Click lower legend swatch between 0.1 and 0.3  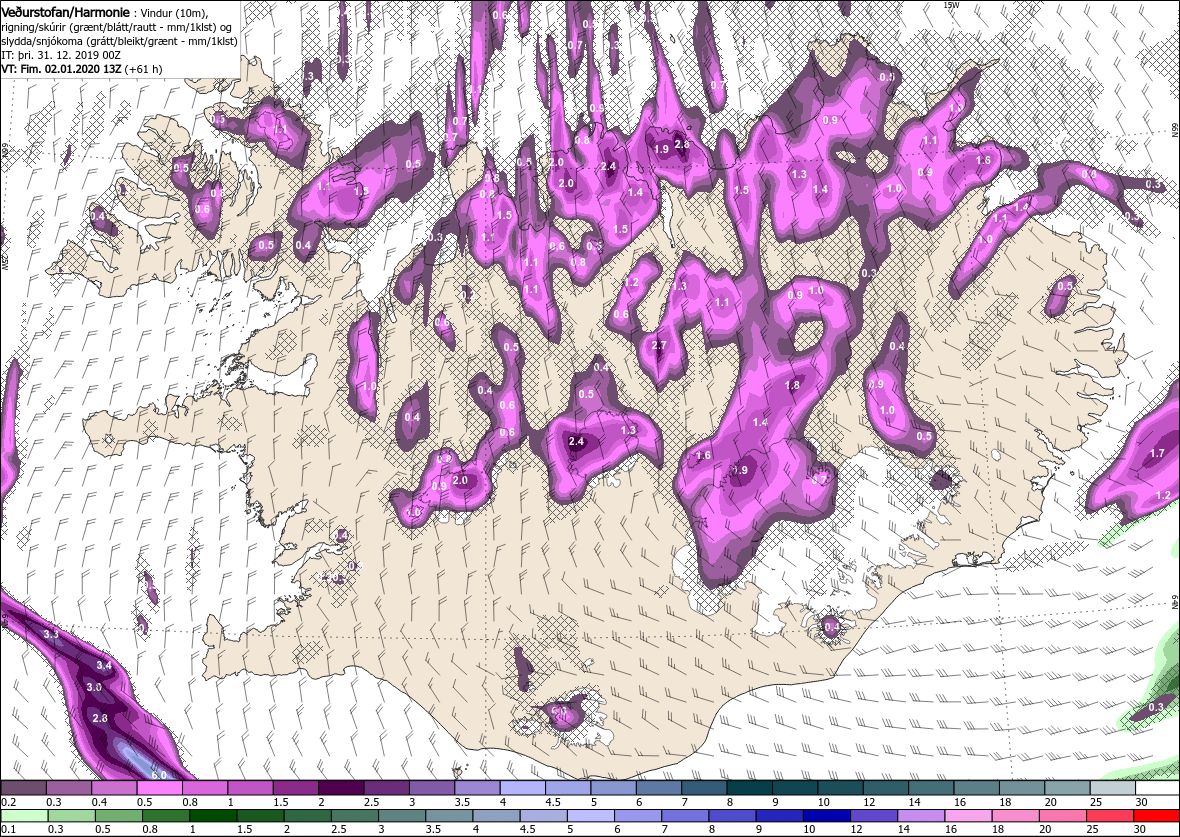click(x=25, y=816)
